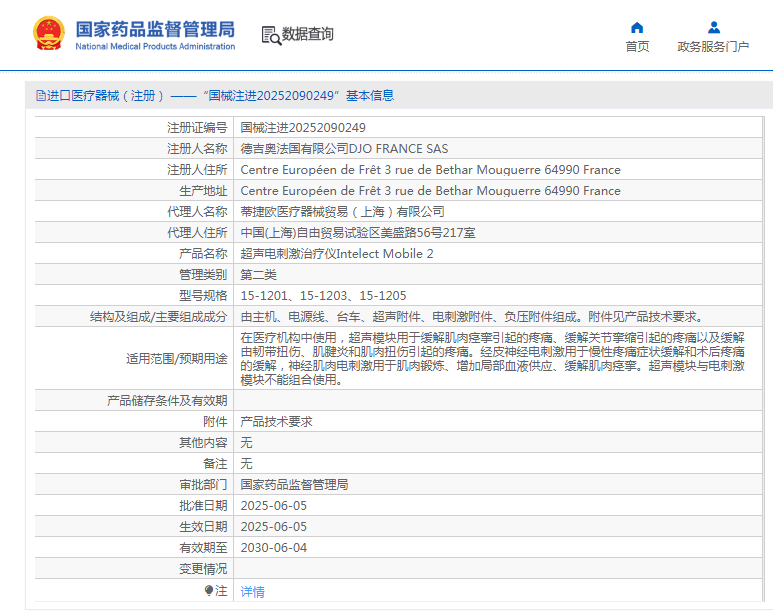Screen dimensions: 773x615
Task: Click the 代理人名称 label
Action: pyautogui.click(x=197, y=212)
